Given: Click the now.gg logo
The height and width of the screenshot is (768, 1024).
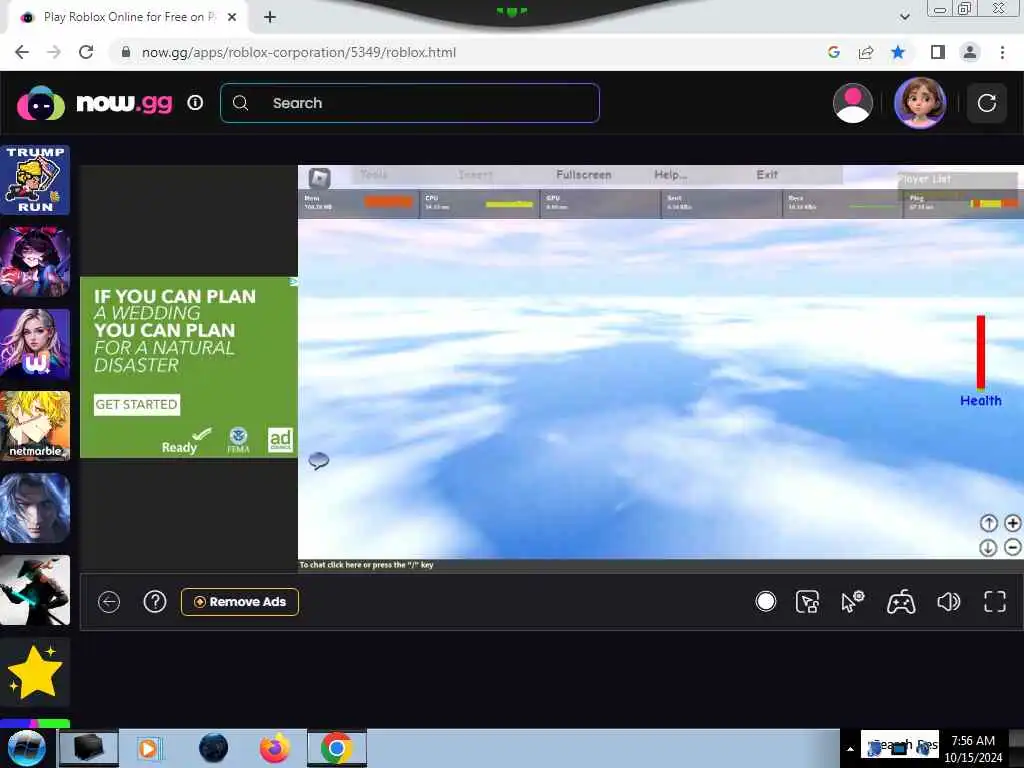Looking at the screenshot, I should pos(95,103).
